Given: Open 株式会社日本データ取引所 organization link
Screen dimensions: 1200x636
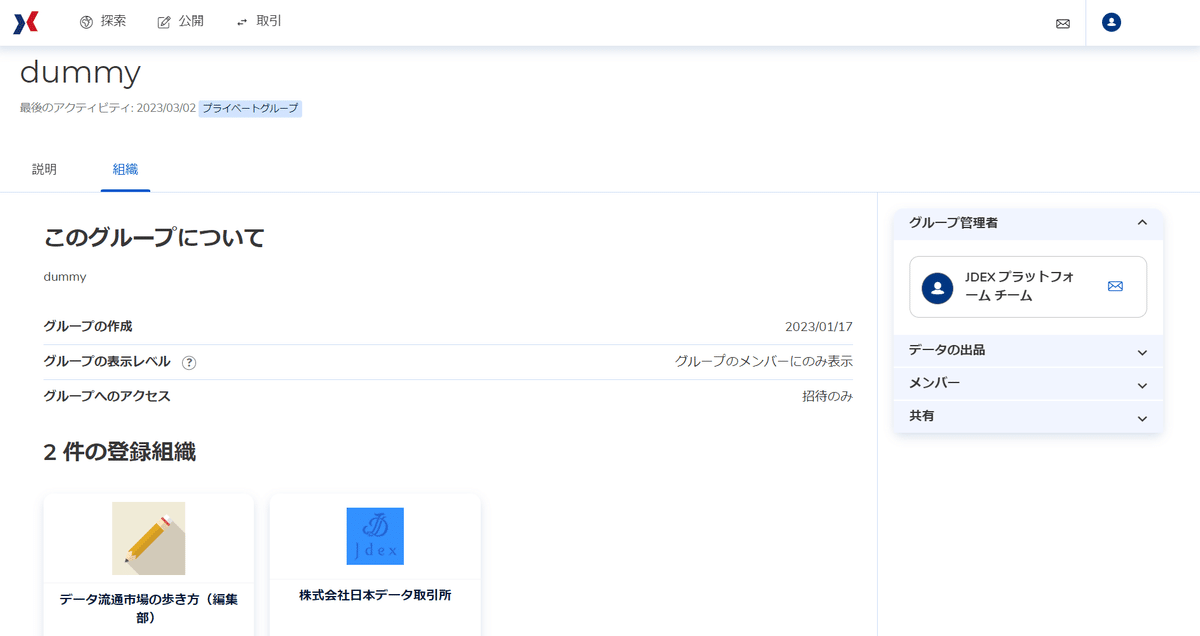Looking at the screenshot, I should click(x=375, y=595).
